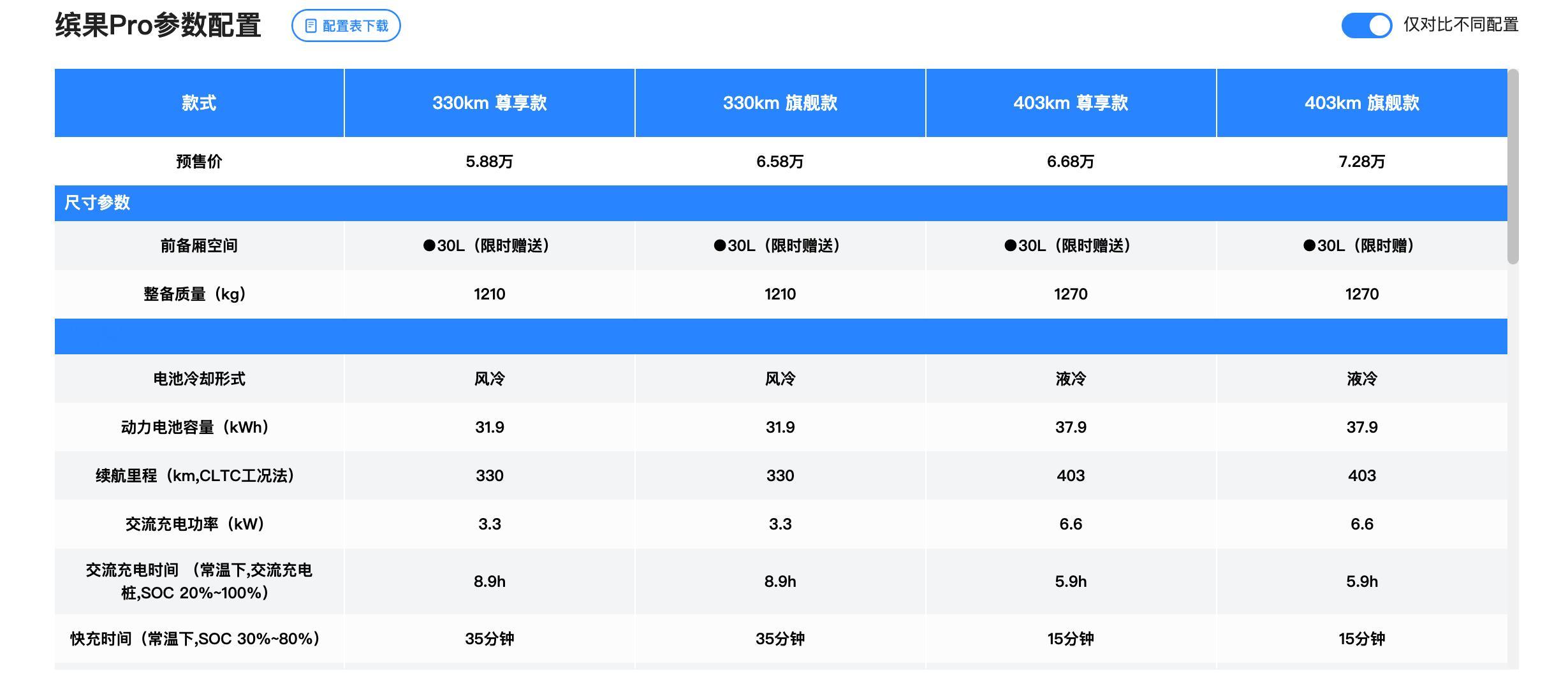Click the 5.88万 price cell
This screenshot has height=678, width=1568.
click(489, 161)
